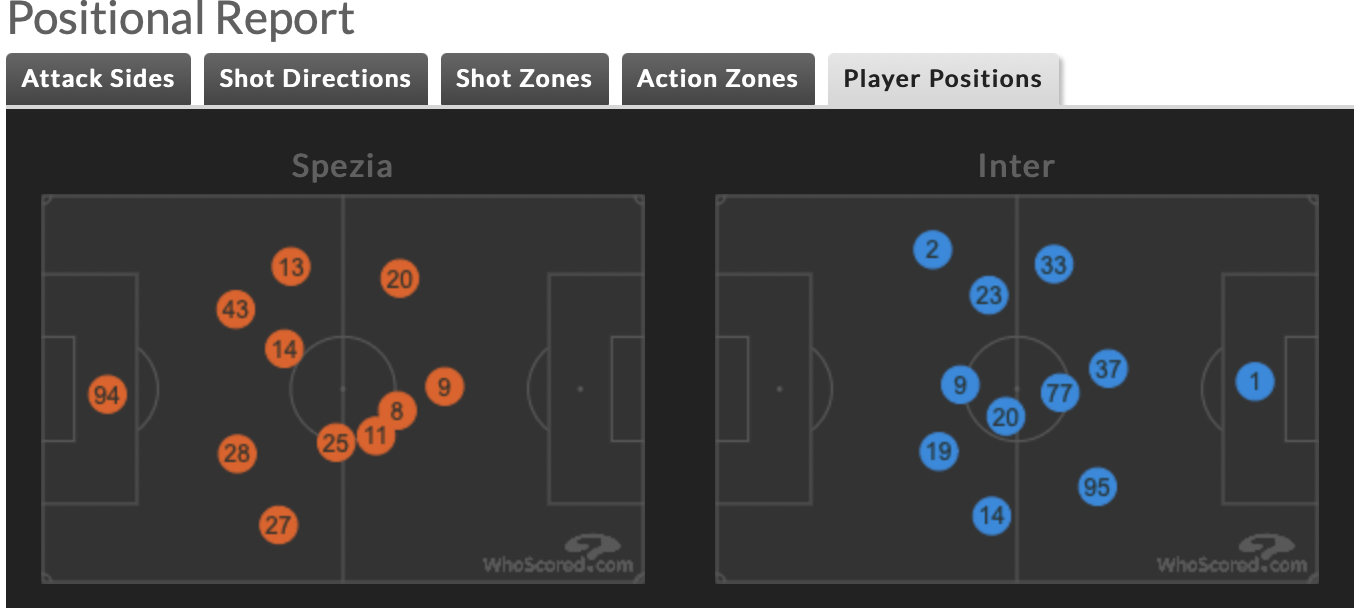1364x612 pixels.
Task: Click WhoScored.com logo on Inter pitch
Action: coord(1232,556)
